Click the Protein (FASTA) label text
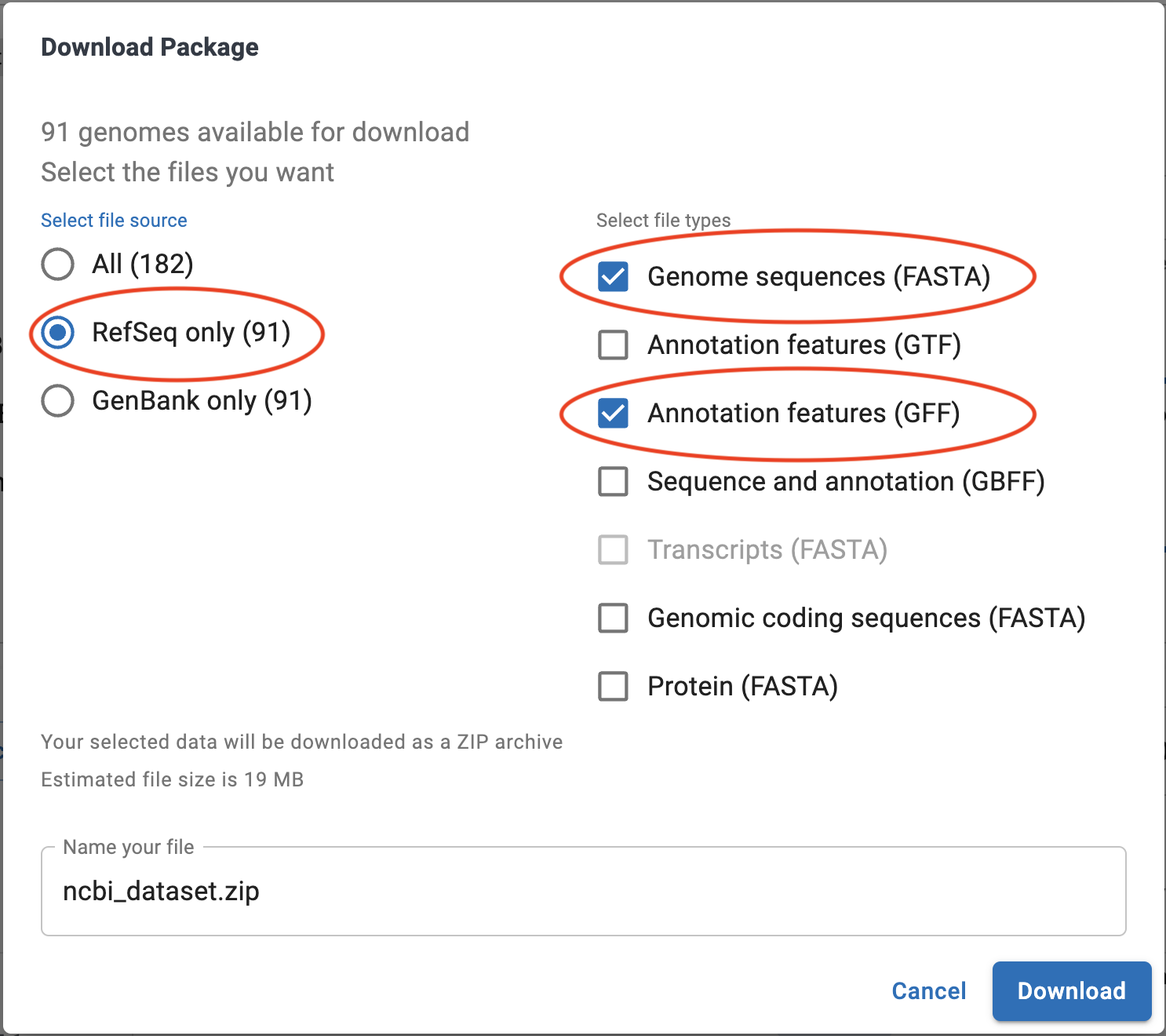Viewport: 1166px width, 1036px height. [742, 687]
